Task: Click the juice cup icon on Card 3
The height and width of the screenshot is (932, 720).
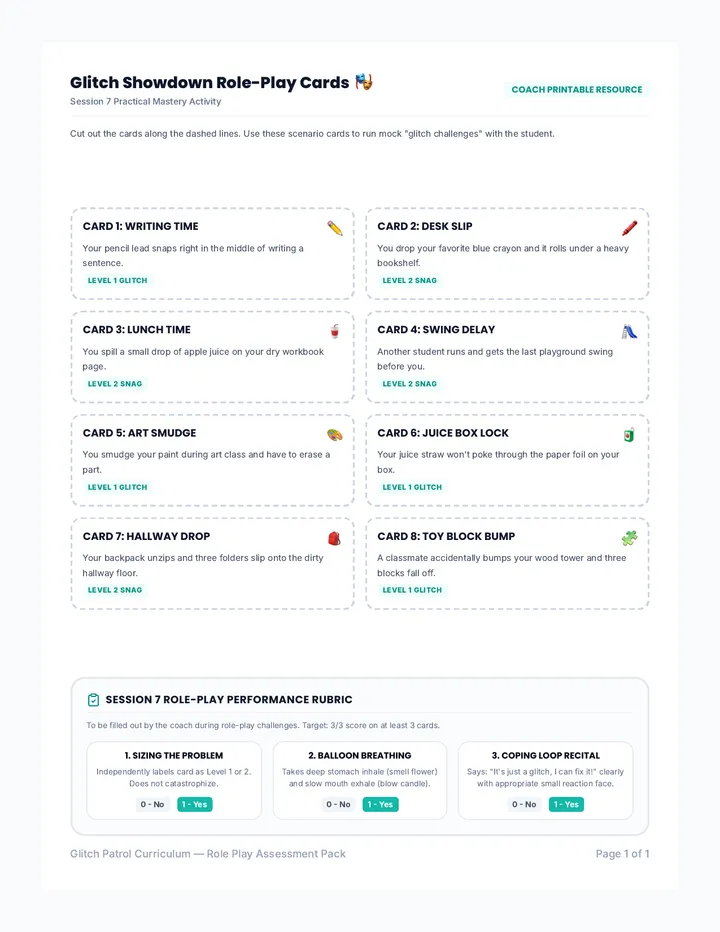Action: 335,332
